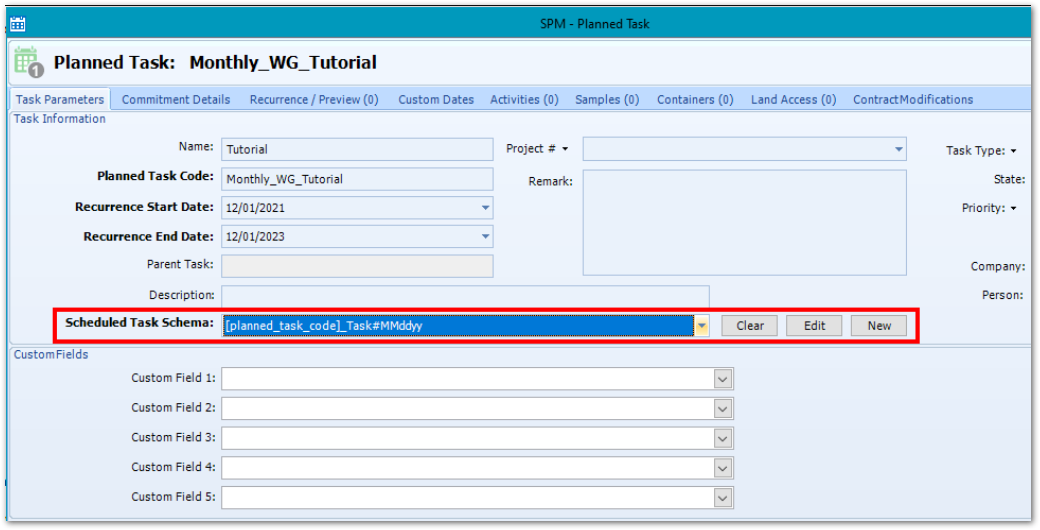The width and height of the screenshot is (1040, 530).
Task: Open the Task Type label dropdown arrow
Action: click(x=1013, y=151)
